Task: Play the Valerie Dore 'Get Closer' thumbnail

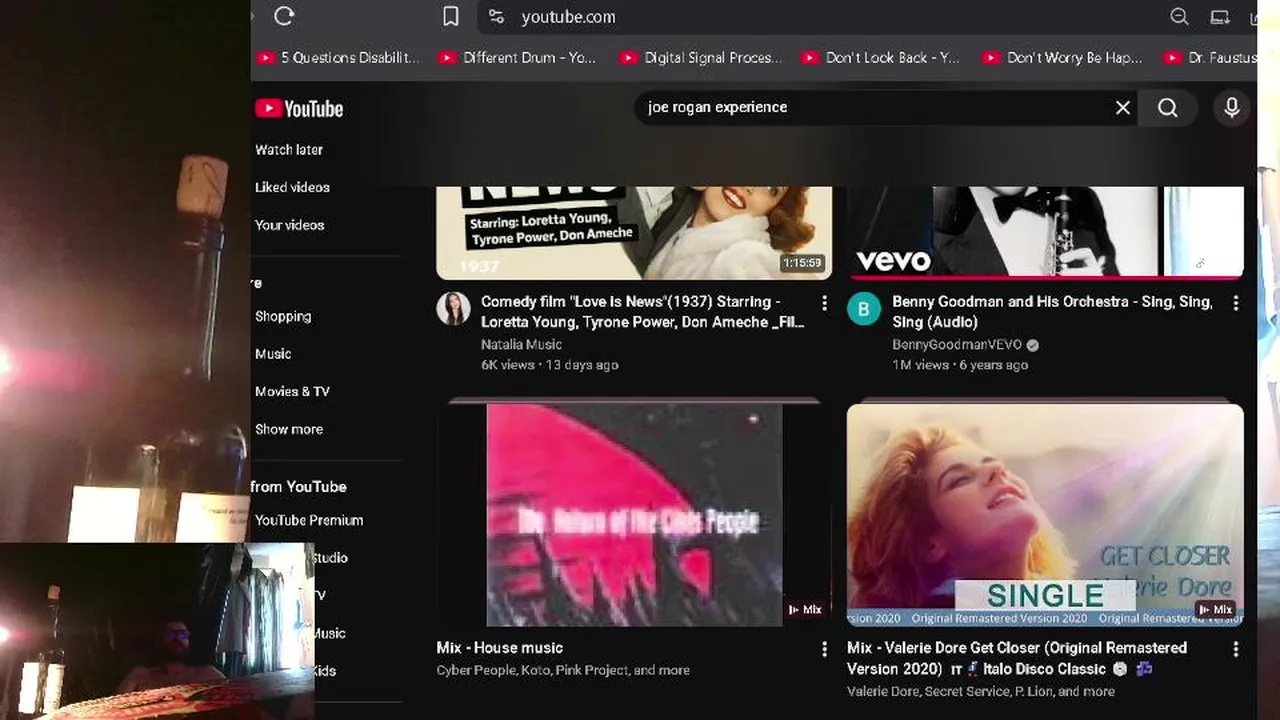Action: [x=1045, y=514]
